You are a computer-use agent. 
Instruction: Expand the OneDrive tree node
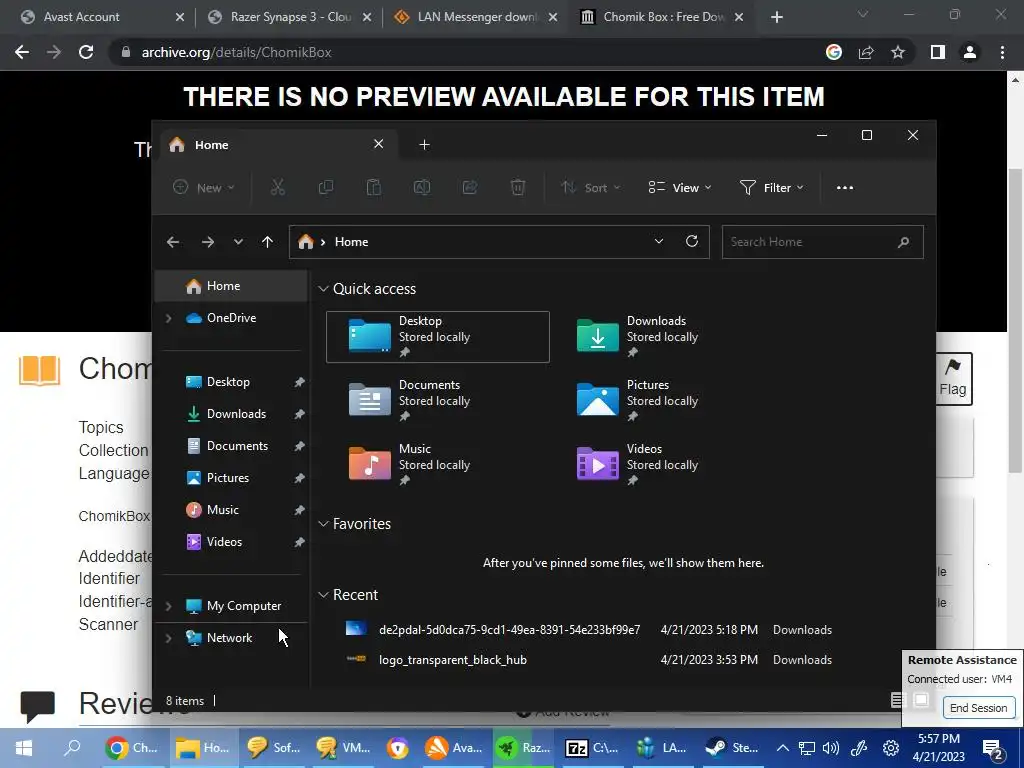pyautogui.click(x=168, y=318)
